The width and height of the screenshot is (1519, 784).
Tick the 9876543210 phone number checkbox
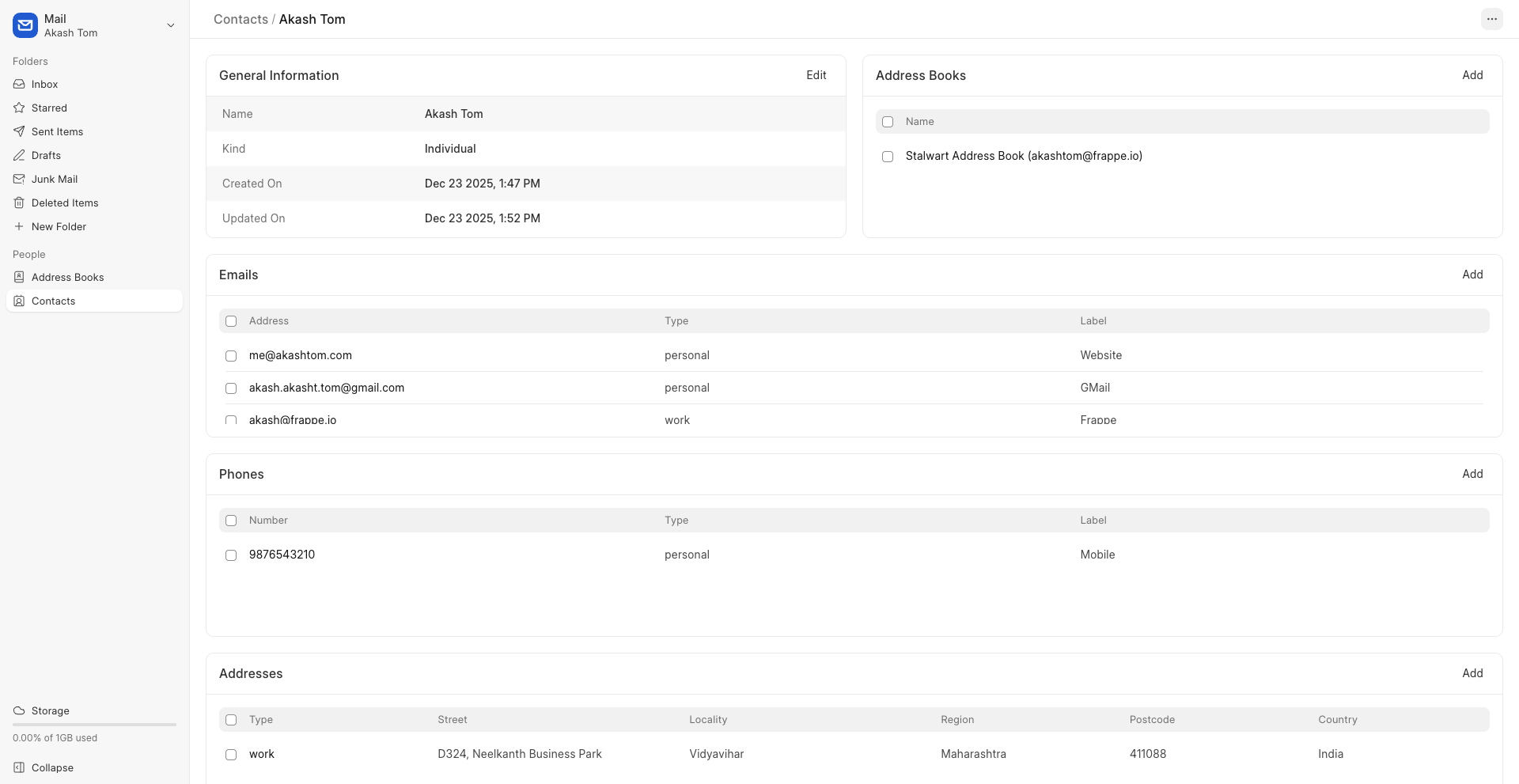coord(231,555)
